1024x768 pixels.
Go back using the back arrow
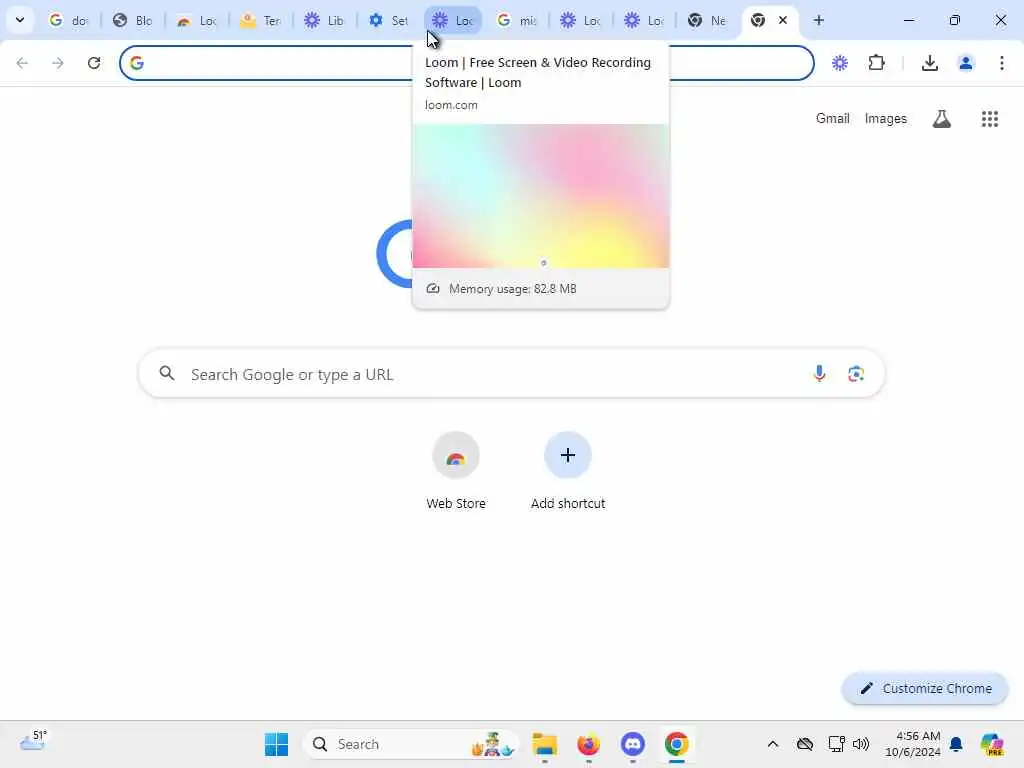pos(22,63)
